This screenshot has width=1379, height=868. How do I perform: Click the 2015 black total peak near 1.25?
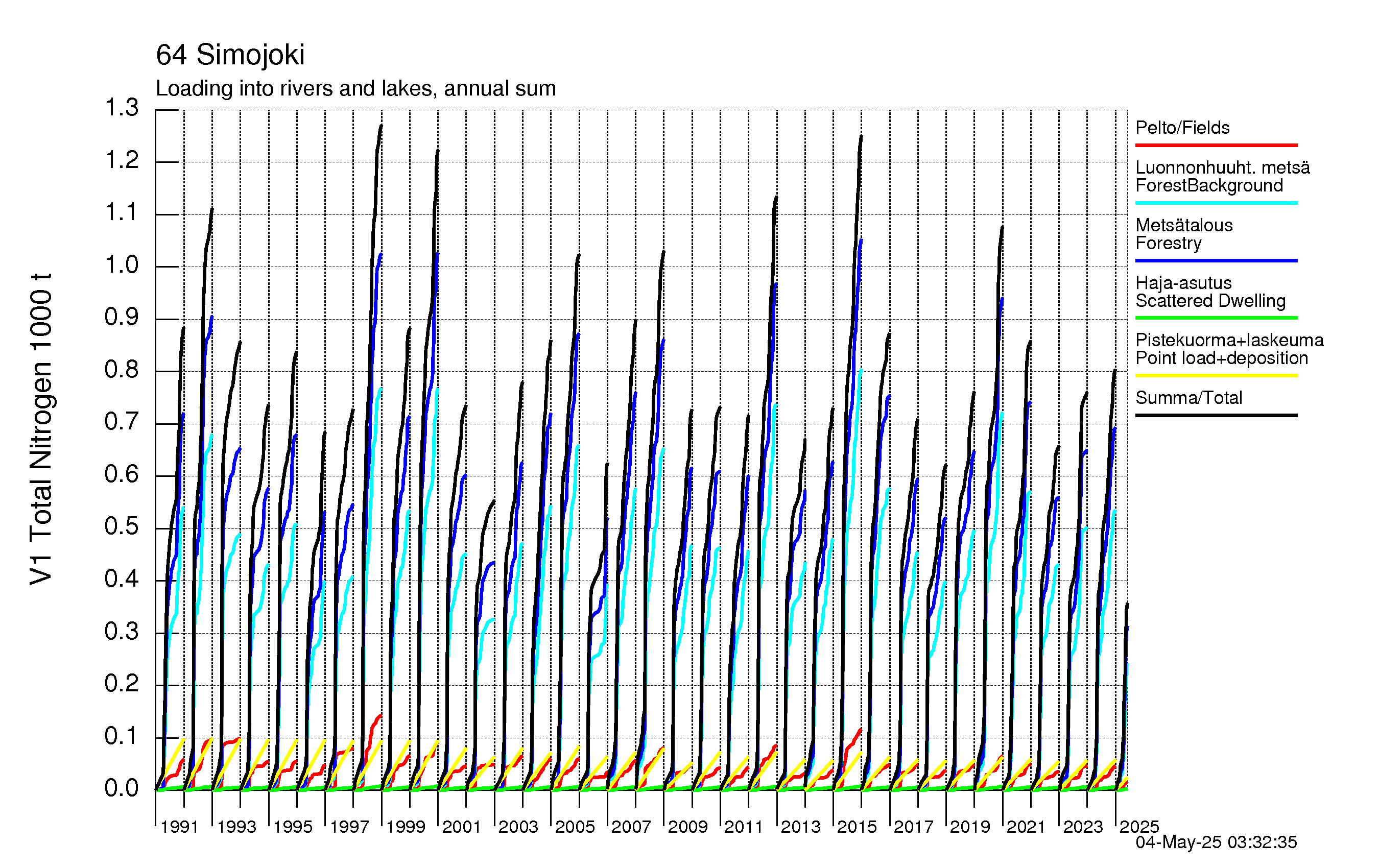861,137
